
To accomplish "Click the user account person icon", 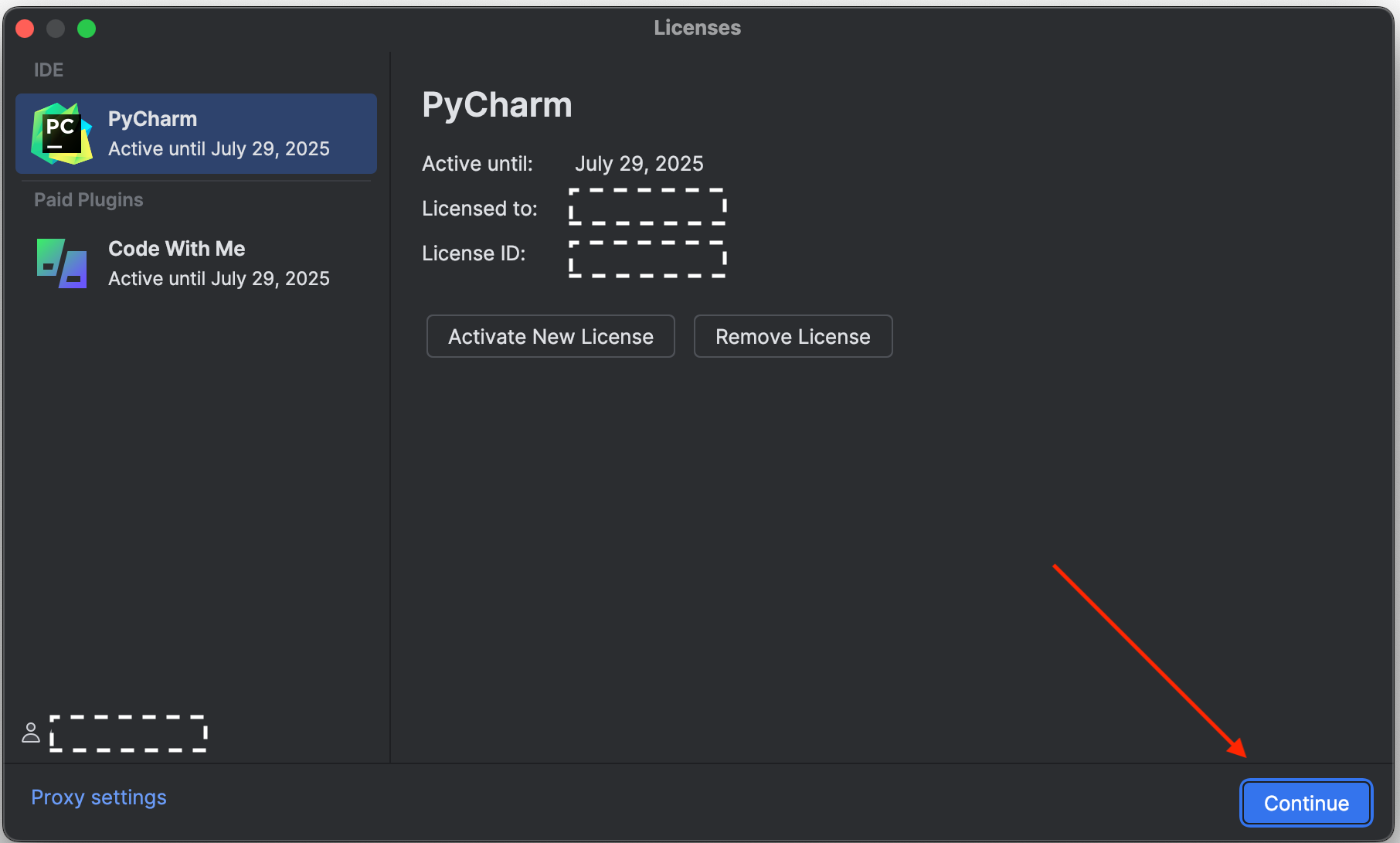I will click(x=31, y=733).
